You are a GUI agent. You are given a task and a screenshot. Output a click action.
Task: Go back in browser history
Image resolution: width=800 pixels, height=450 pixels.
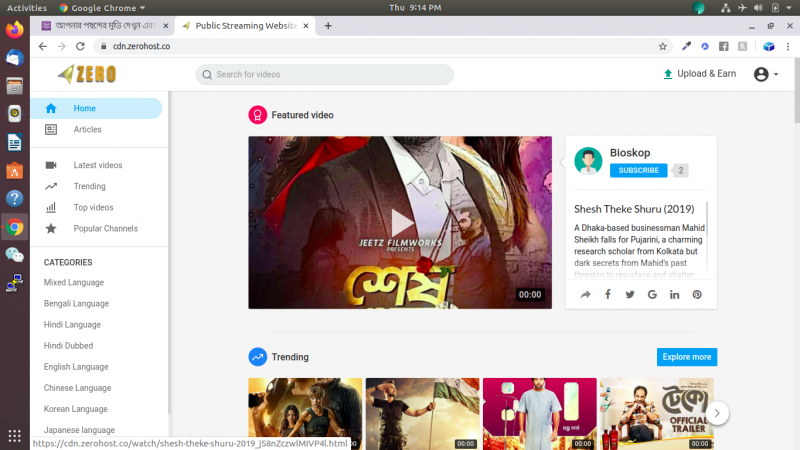tap(43, 46)
